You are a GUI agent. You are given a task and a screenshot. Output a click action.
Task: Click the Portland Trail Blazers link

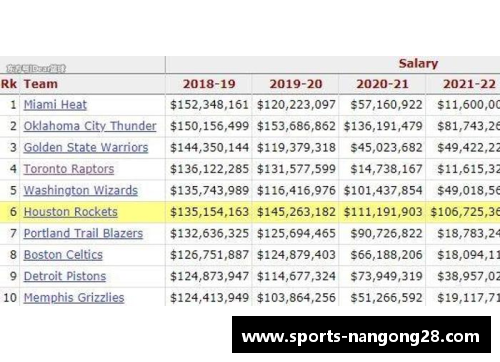[x=83, y=233]
